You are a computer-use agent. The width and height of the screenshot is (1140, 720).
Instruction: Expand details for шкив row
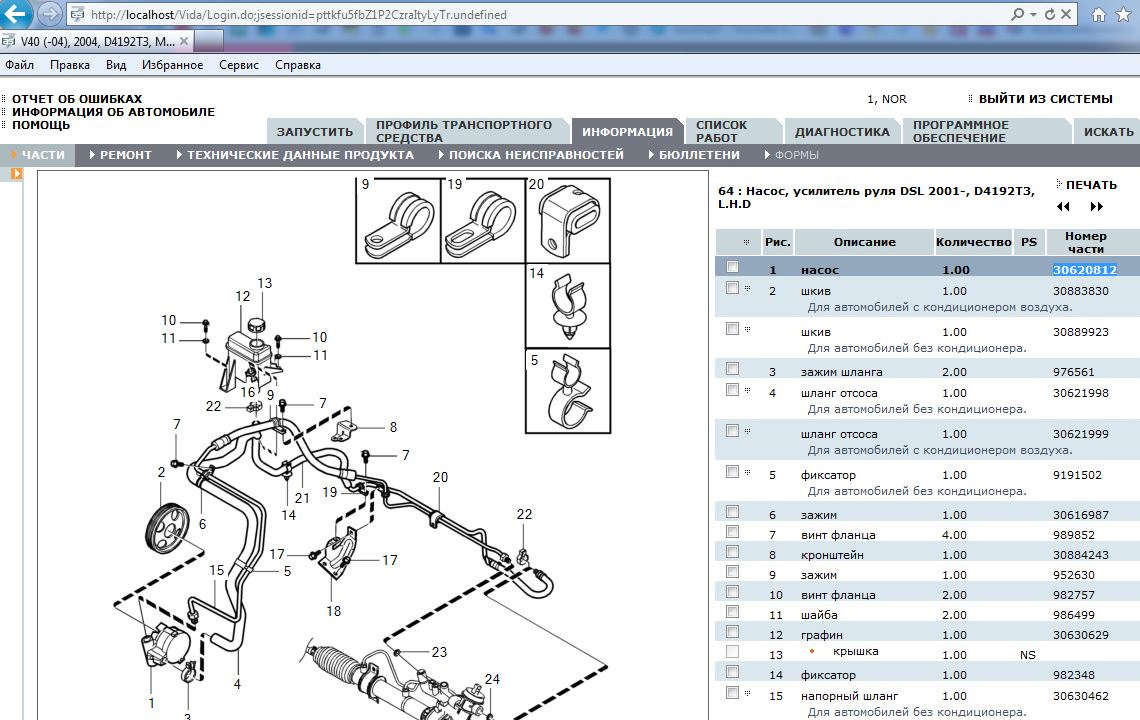tap(746, 288)
